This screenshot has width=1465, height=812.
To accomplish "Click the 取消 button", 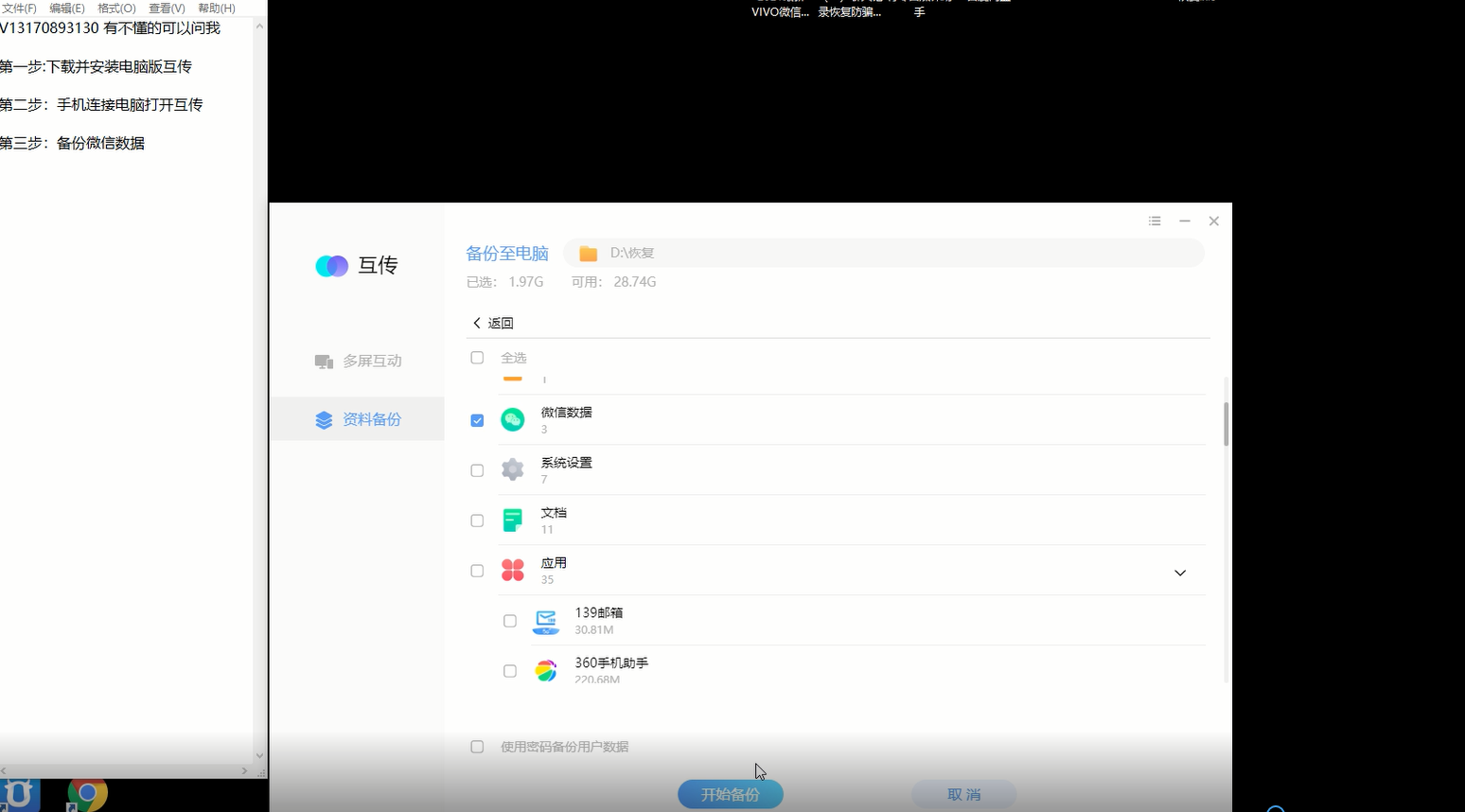I will click(963, 794).
